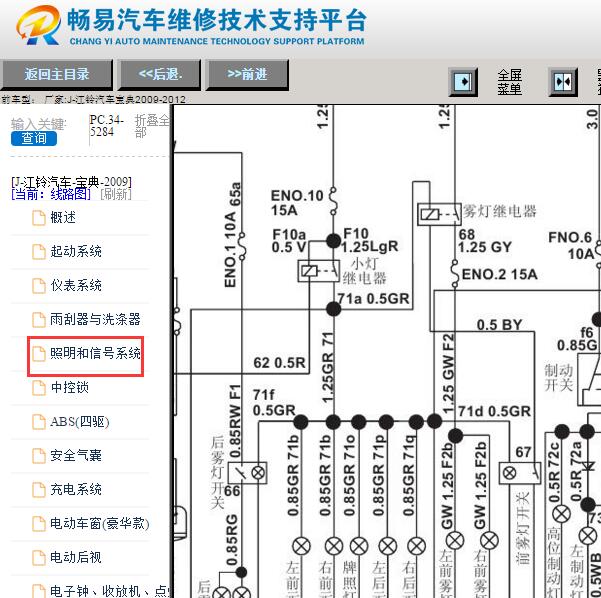Click the page icon beside 电动车窗(豪华款)

tap(39, 524)
